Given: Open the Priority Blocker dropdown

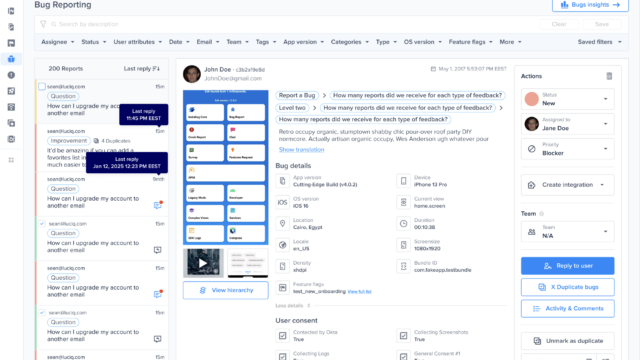Looking at the screenshot, I should click(x=567, y=149).
